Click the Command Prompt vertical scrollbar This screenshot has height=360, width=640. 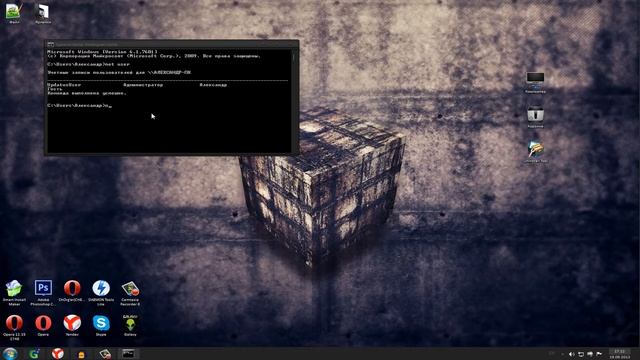pyautogui.click(x=293, y=100)
